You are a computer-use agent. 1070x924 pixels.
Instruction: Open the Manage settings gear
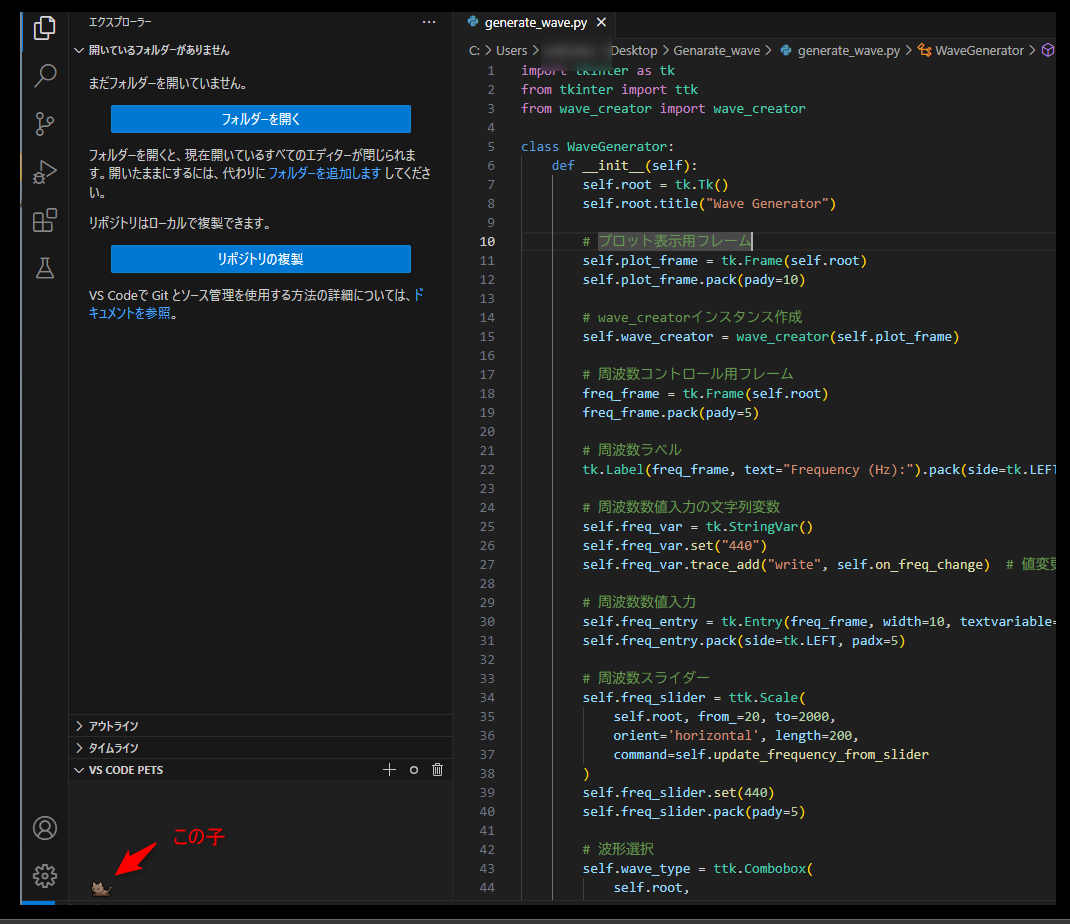pyautogui.click(x=44, y=875)
